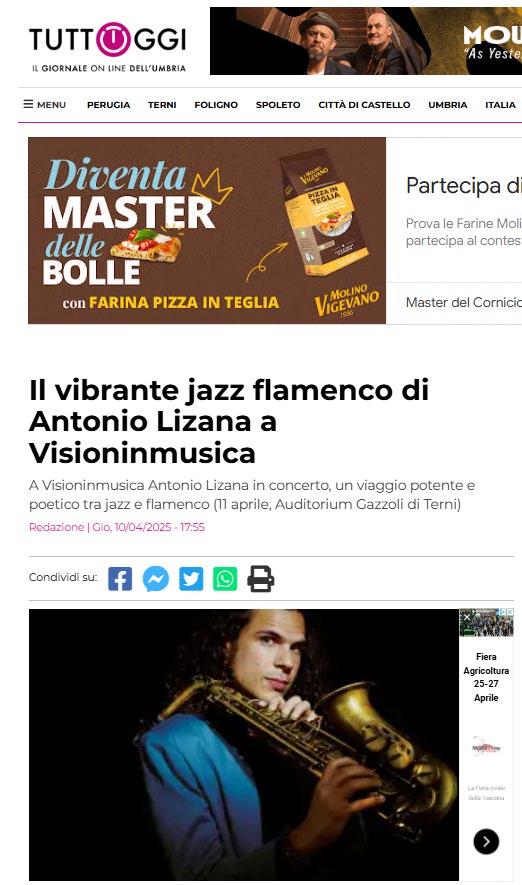Open the hamburger MENU
The height and width of the screenshot is (885, 522).
tap(45, 104)
